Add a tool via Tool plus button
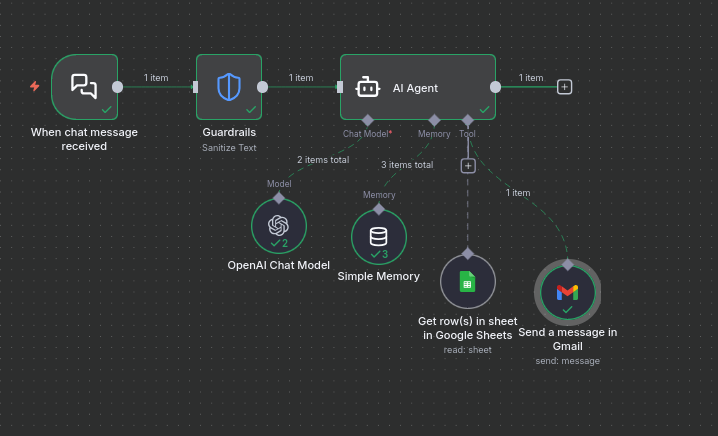 [468, 166]
